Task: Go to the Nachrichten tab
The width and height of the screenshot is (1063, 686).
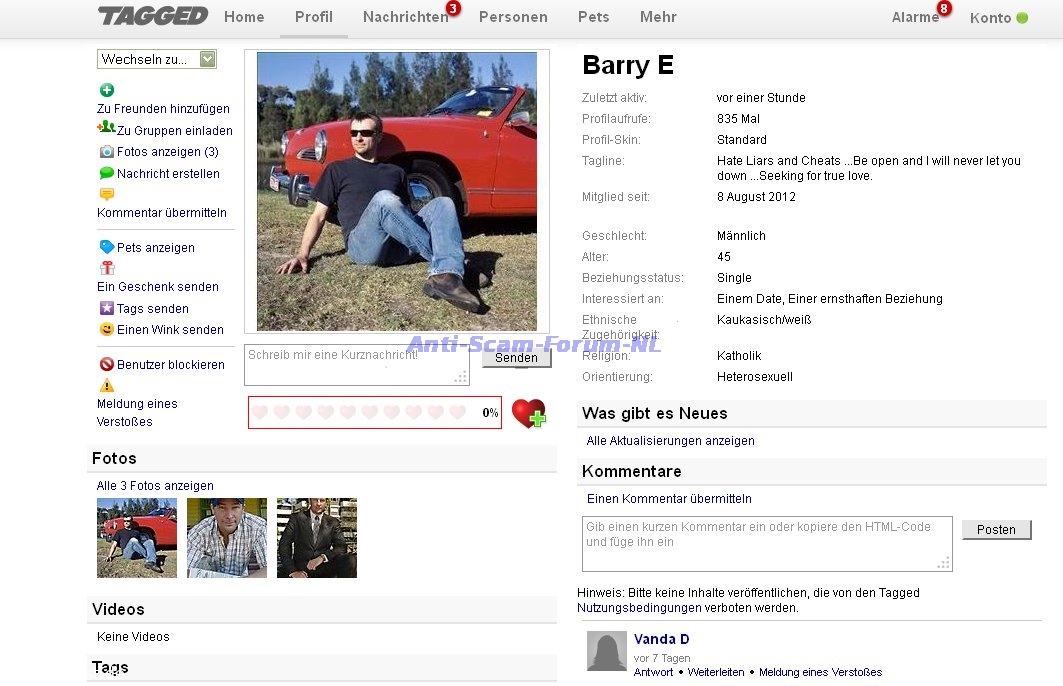Action: pos(405,17)
